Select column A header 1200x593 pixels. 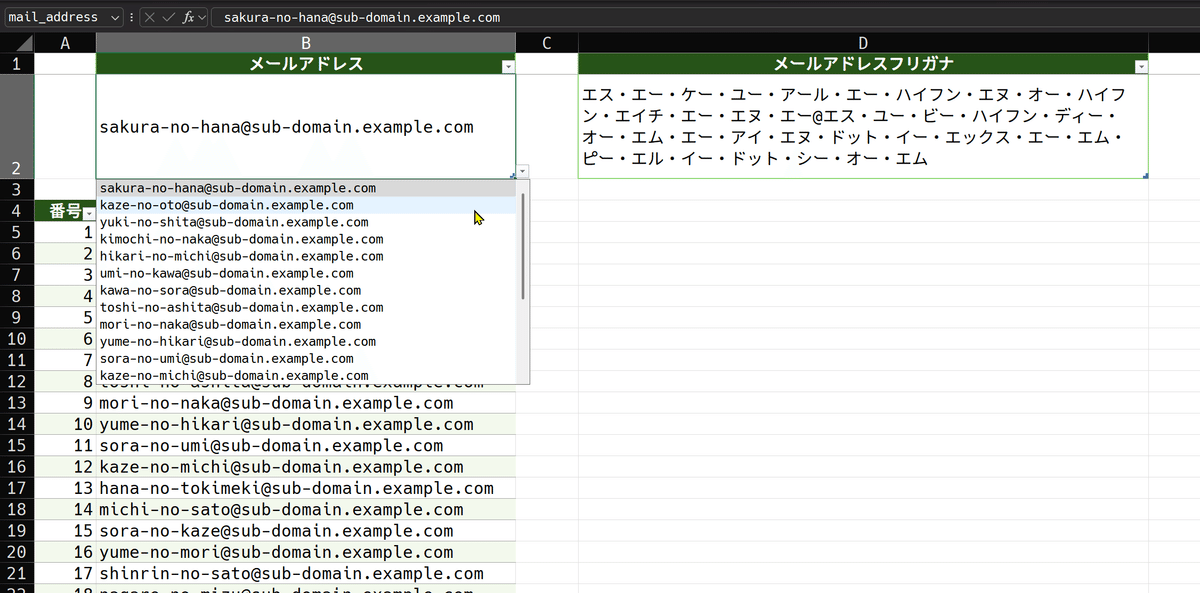(65, 43)
